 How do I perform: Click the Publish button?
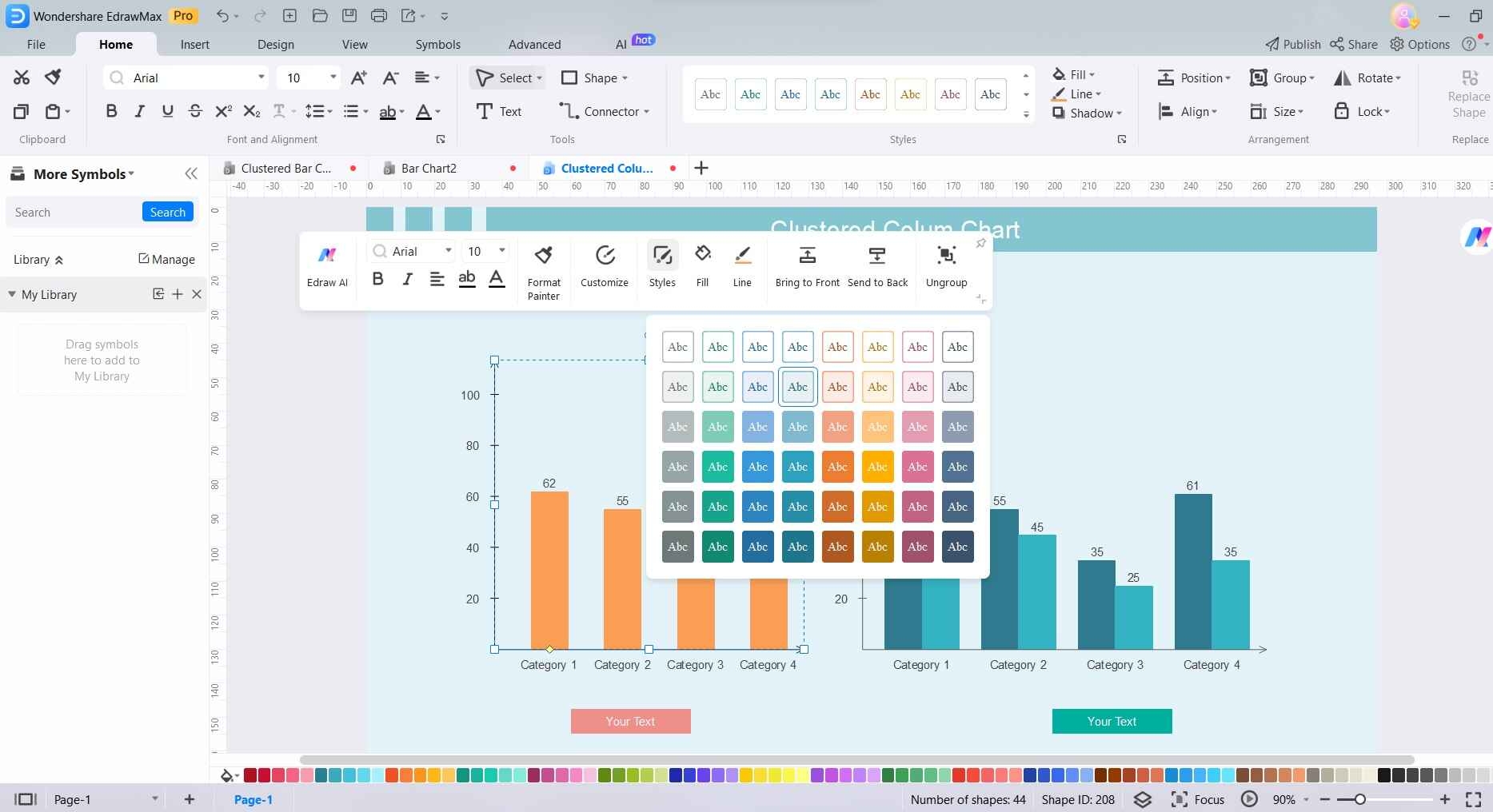click(1292, 45)
